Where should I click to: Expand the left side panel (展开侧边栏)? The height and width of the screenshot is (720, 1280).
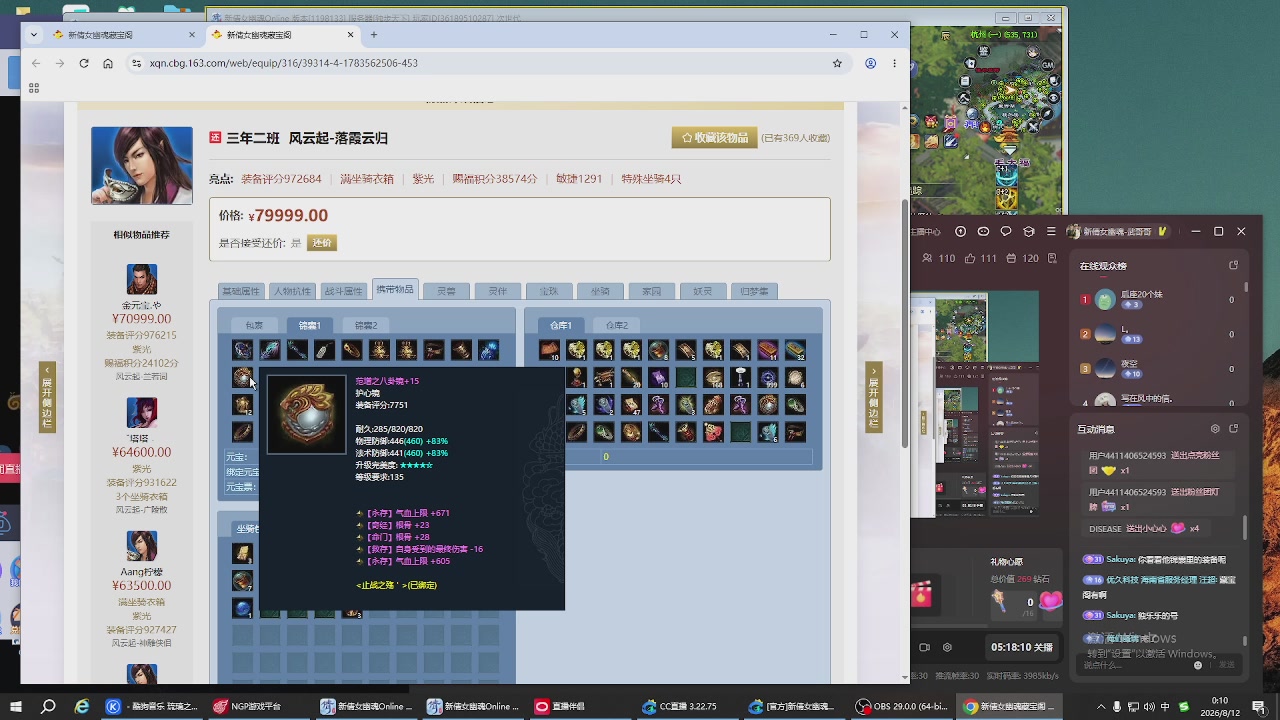pos(47,397)
